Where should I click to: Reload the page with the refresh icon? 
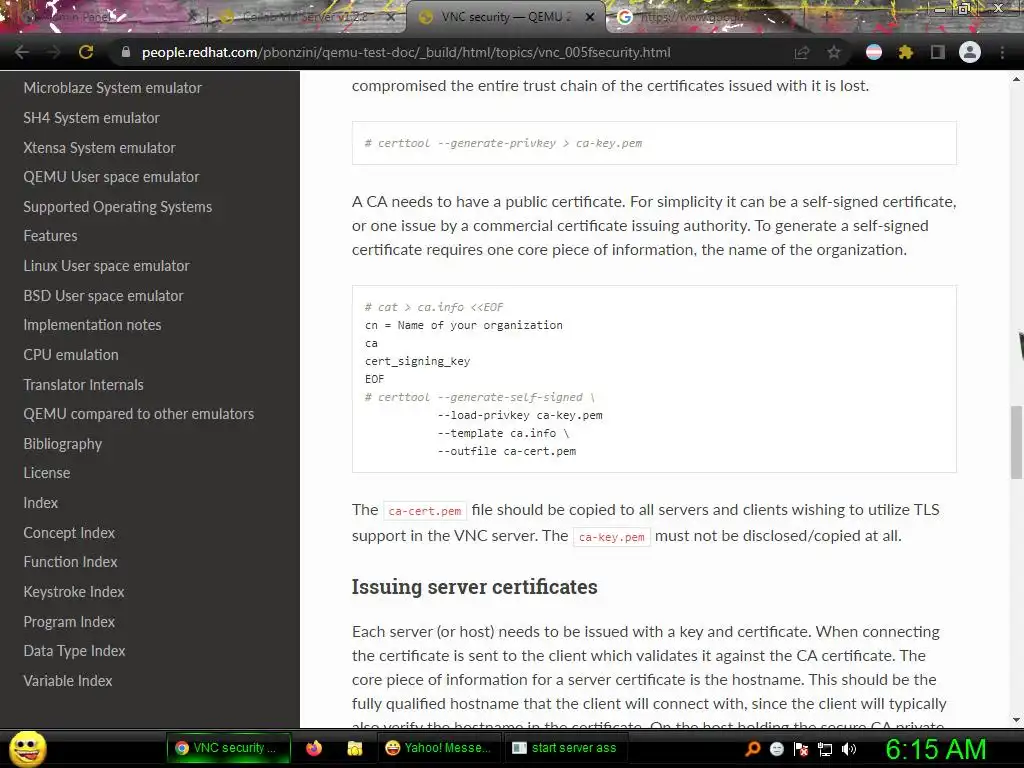click(x=86, y=52)
